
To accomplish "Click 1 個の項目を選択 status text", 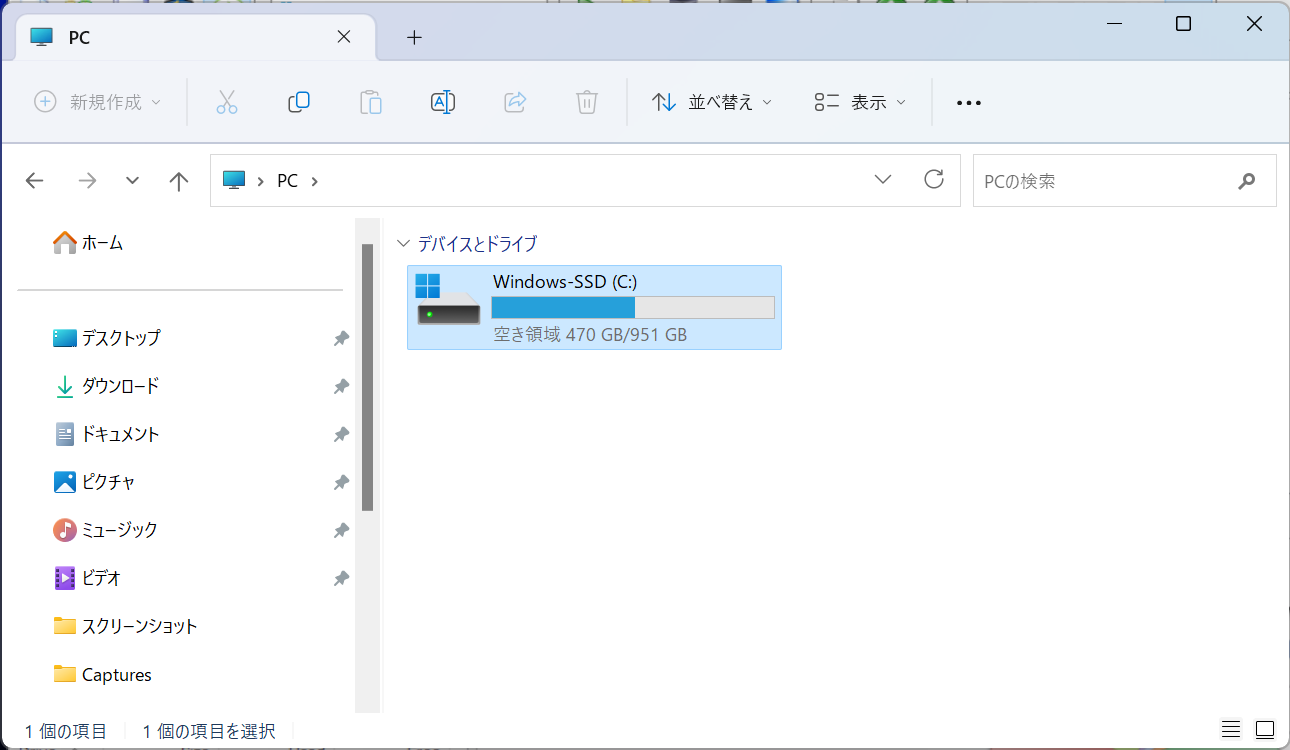I will point(209,732).
